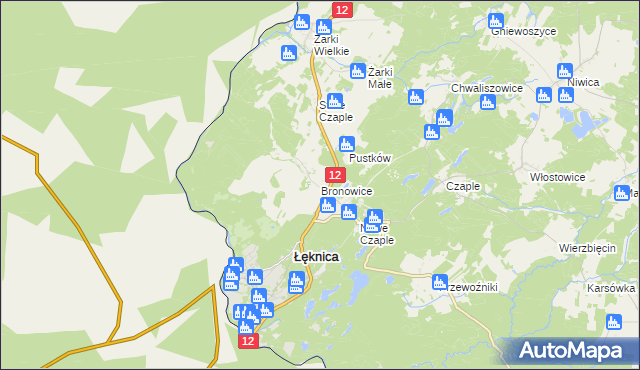Viewport: 640px width, 370px height.
Task: Select the Niwica village label
Action: coord(583,82)
